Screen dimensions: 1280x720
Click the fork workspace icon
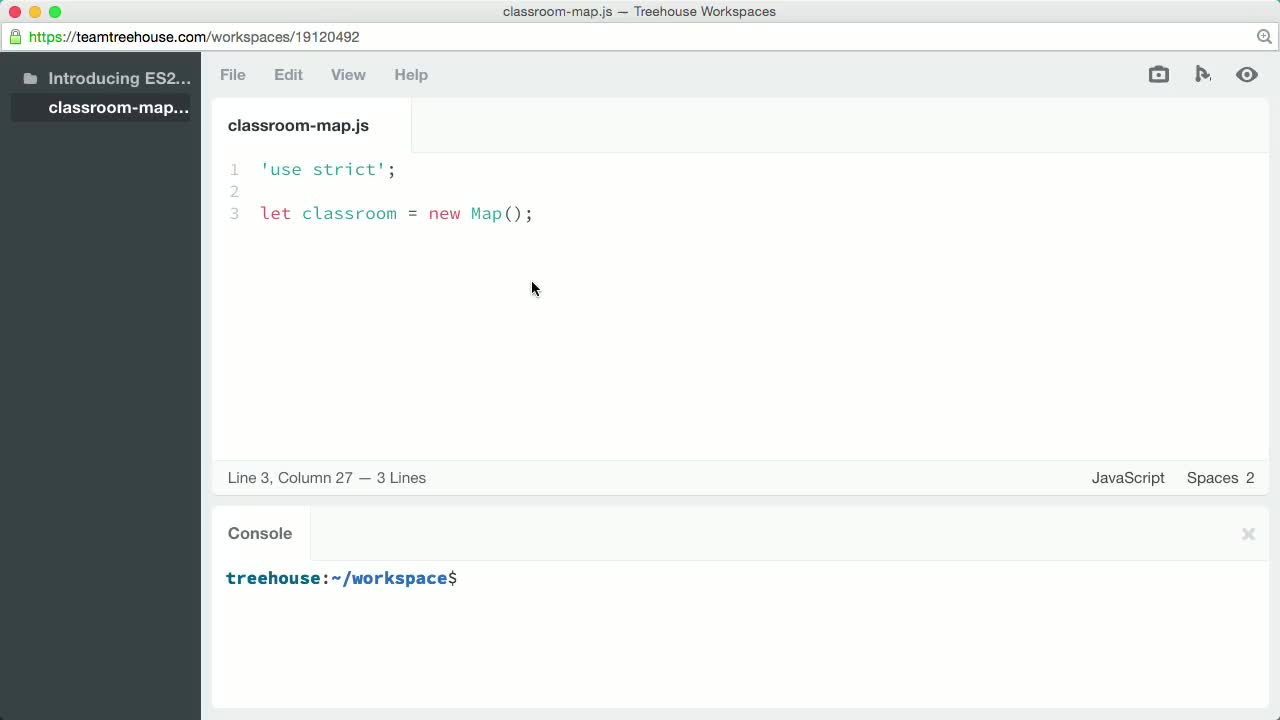tap(1203, 75)
